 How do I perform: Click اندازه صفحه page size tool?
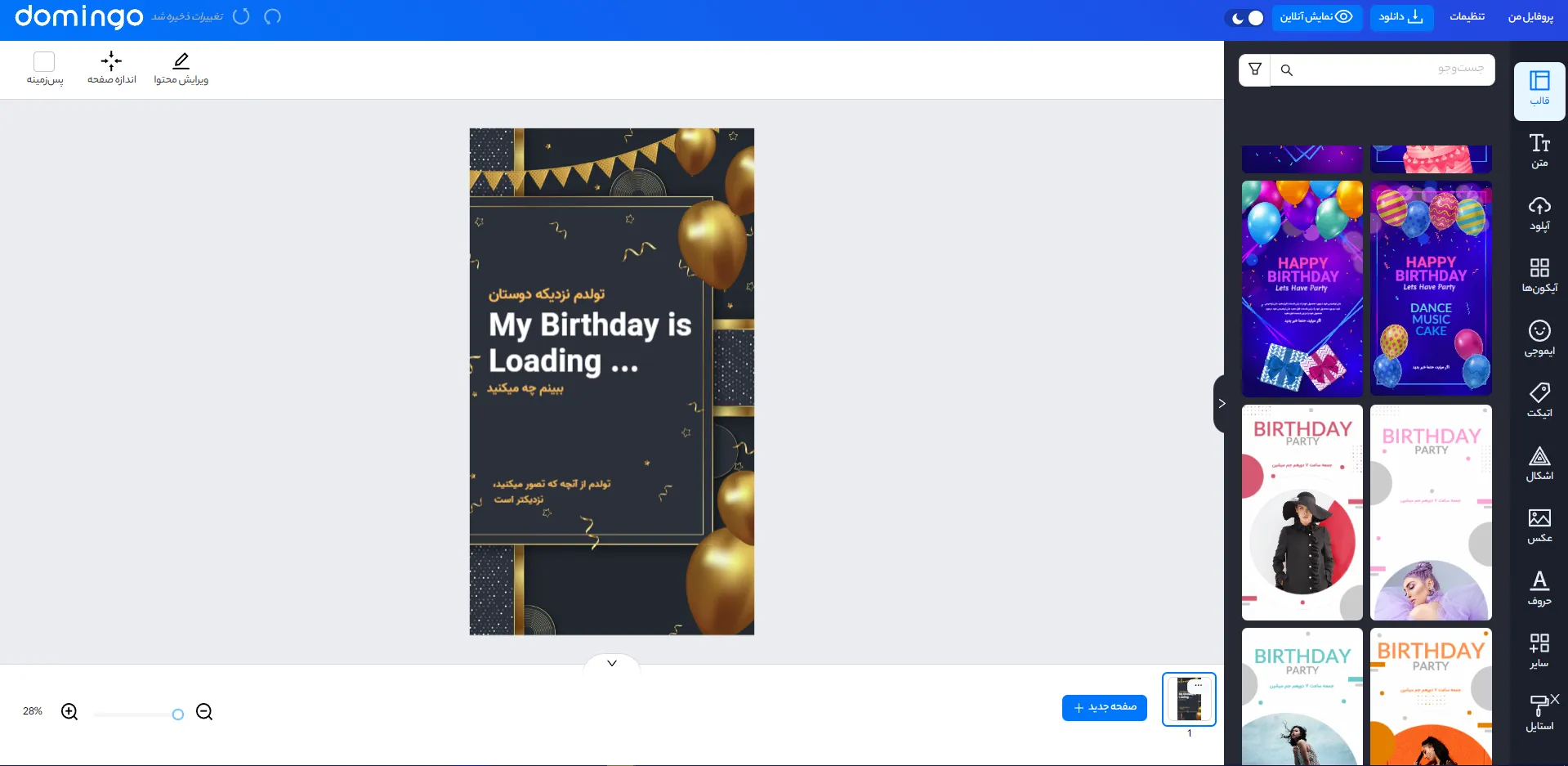pyautogui.click(x=112, y=68)
